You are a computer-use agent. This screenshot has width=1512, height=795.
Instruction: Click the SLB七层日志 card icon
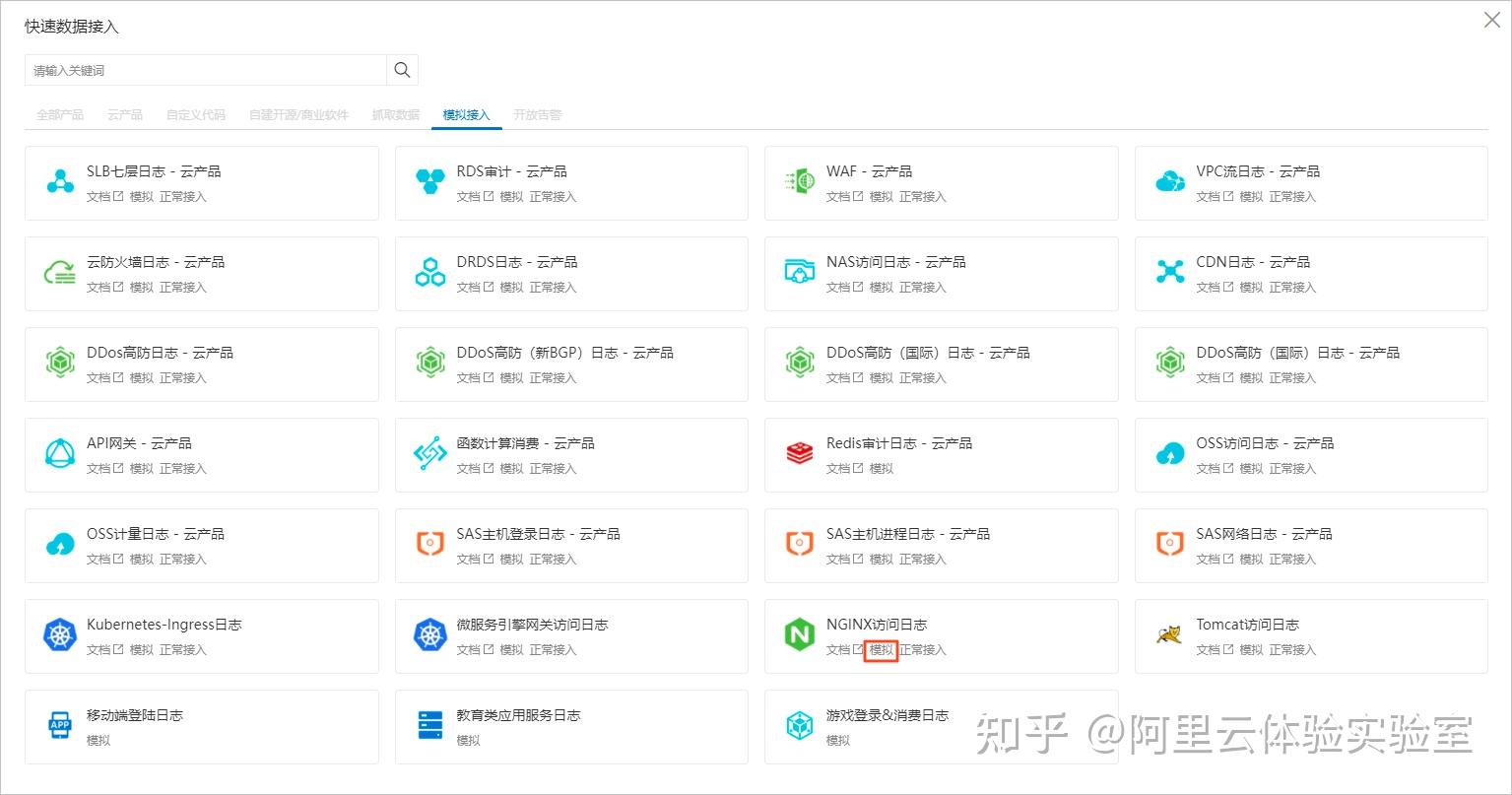(60, 182)
